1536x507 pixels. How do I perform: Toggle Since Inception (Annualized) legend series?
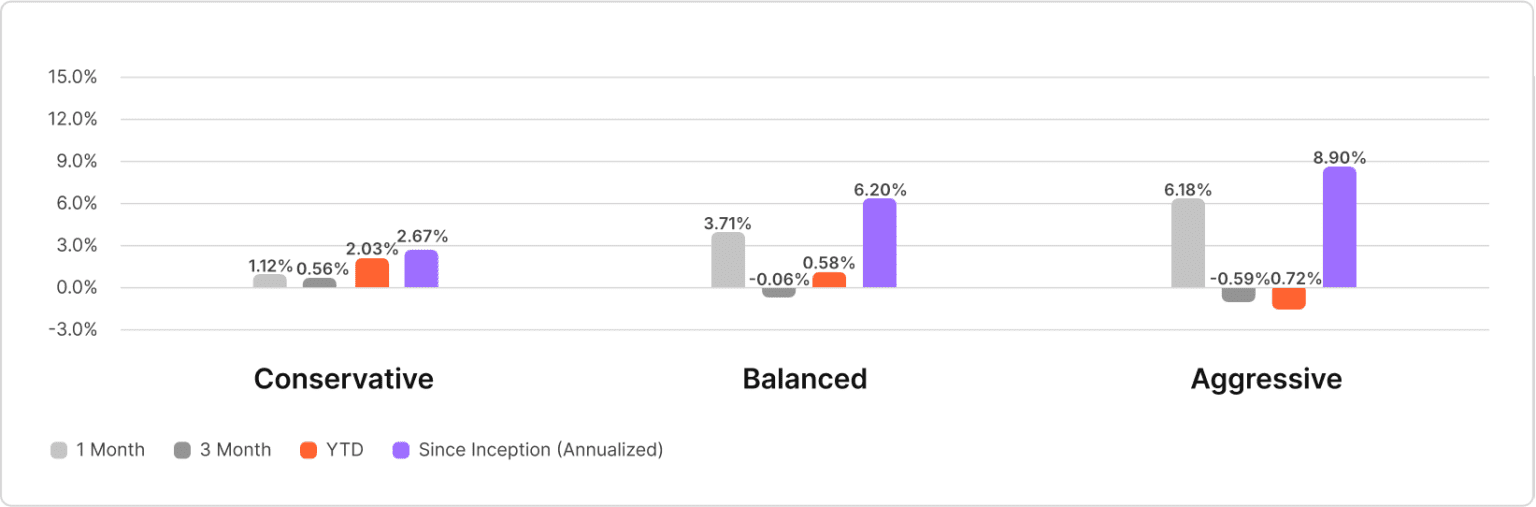[540, 450]
